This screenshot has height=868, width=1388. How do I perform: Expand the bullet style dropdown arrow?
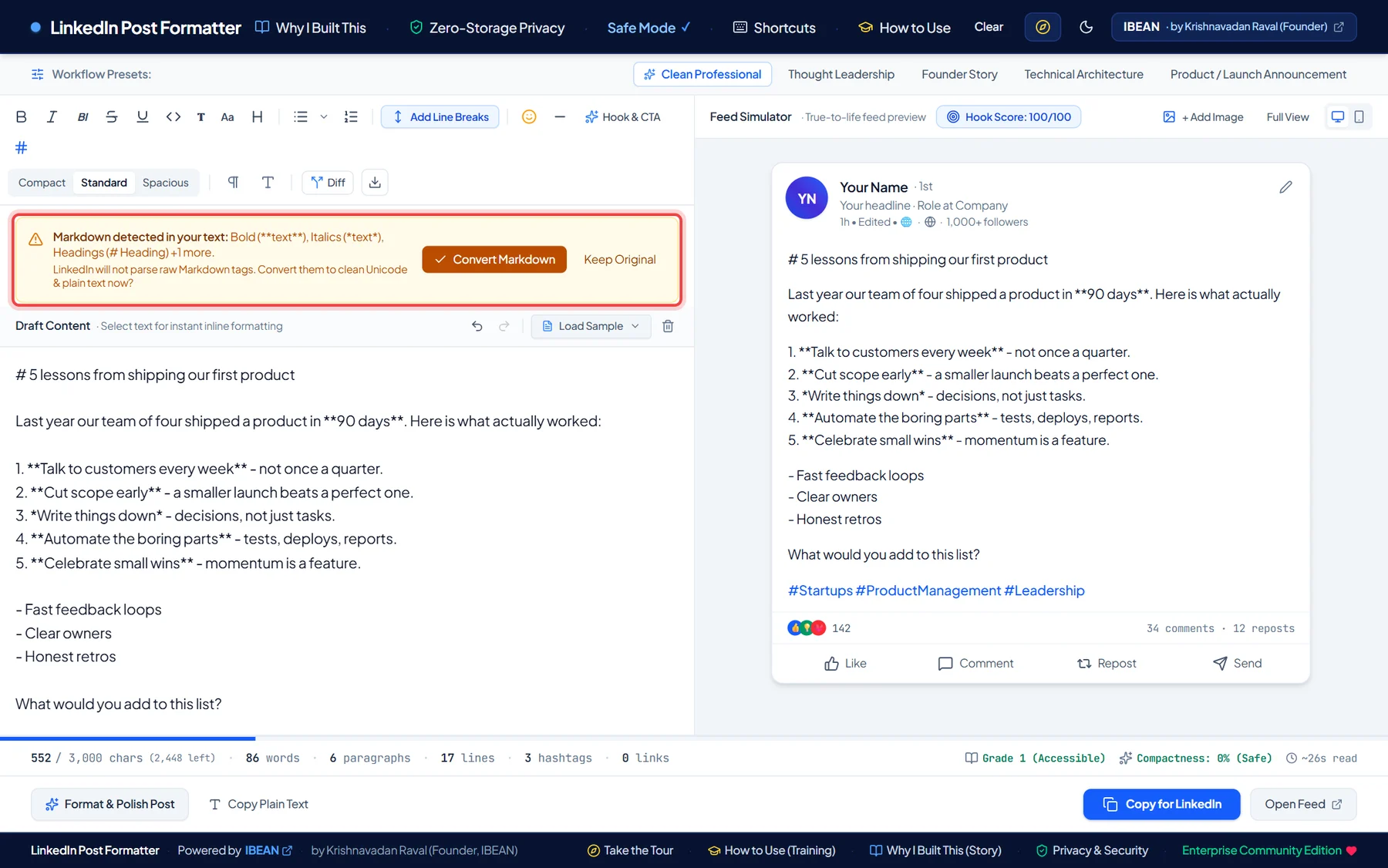point(324,117)
